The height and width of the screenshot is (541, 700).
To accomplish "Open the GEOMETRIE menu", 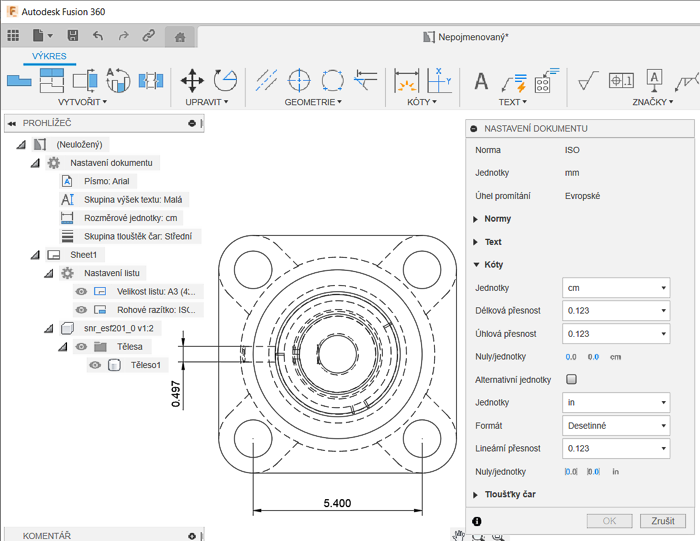I will tap(313, 102).
